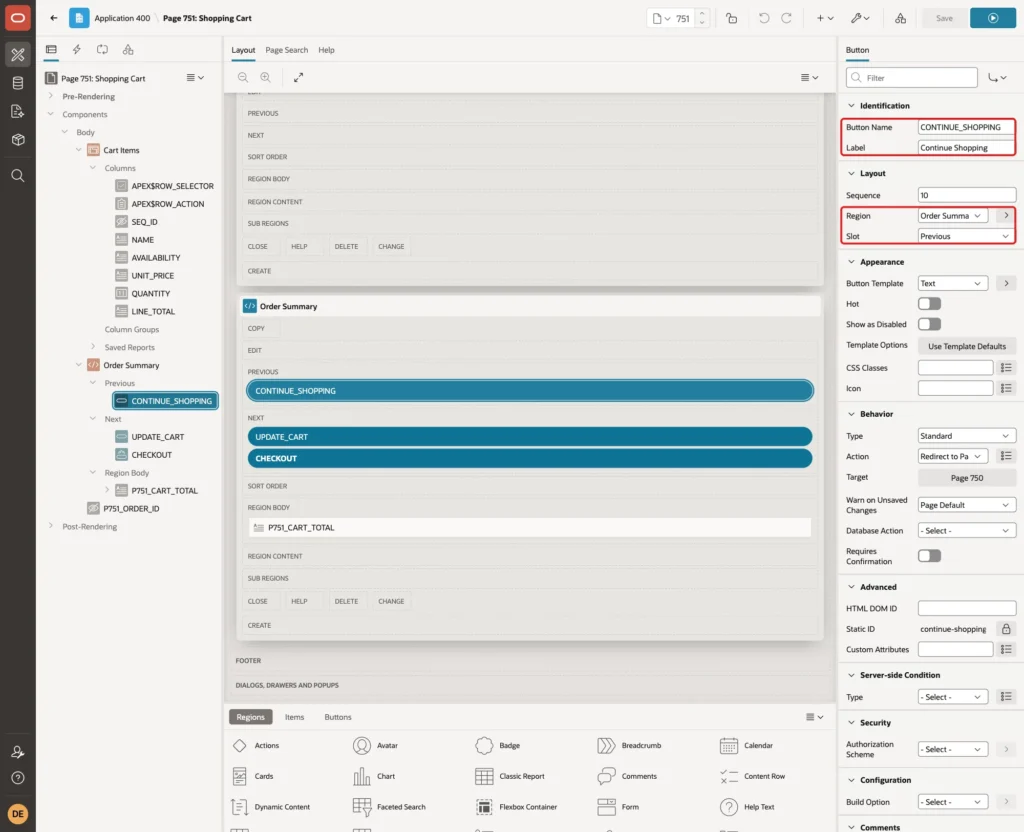Select P751_ORDER_ID in the tree

[131, 509]
